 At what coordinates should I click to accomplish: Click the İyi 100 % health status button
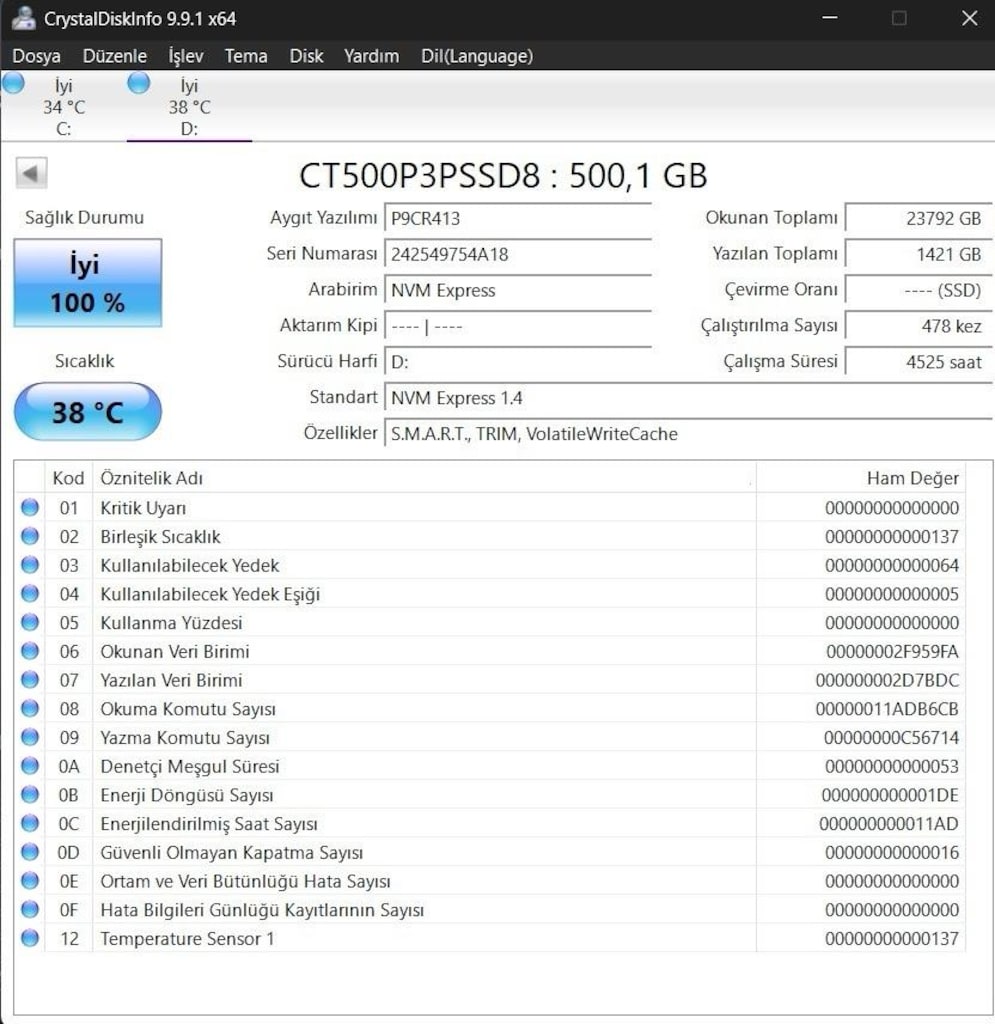87,283
